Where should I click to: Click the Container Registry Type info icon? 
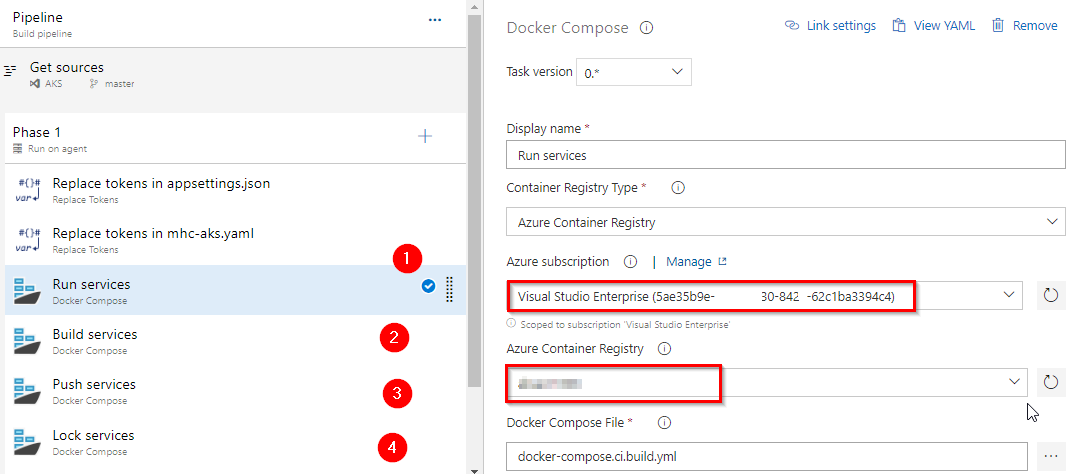click(678, 187)
